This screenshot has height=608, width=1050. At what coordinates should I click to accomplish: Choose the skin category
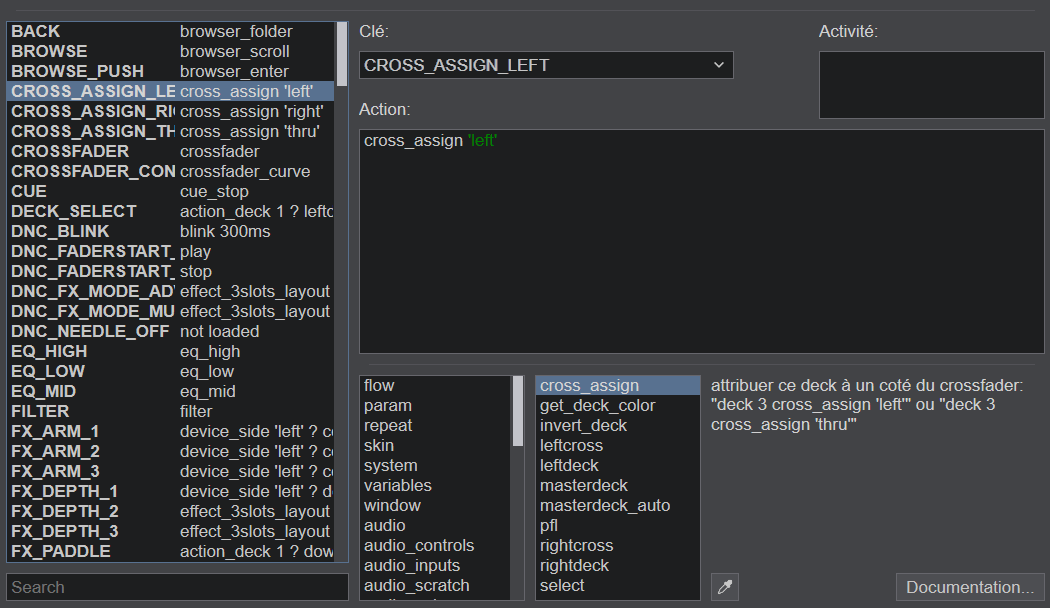[x=435, y=446]
